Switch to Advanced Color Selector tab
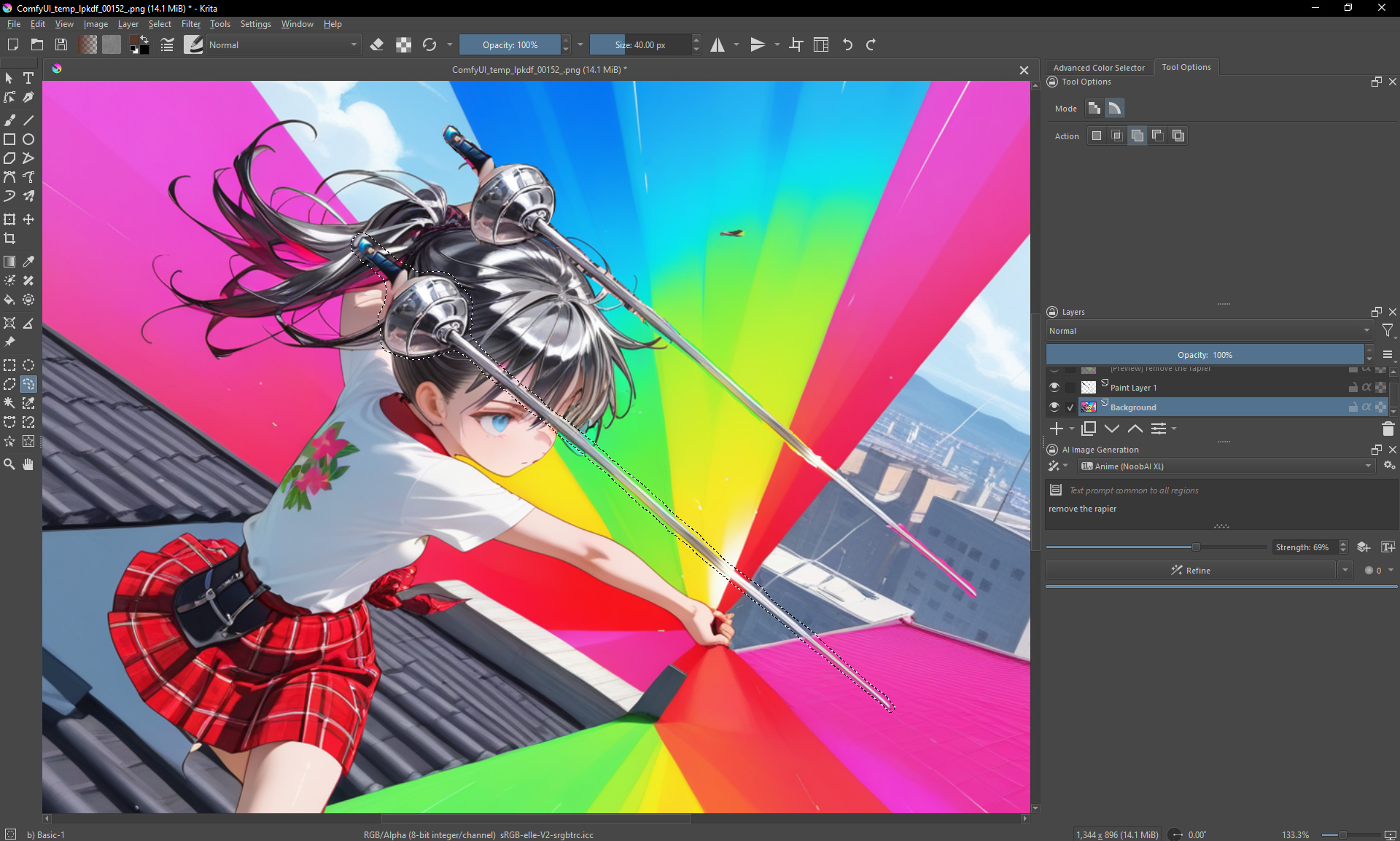 pyautogui.click(x=1099, y=67)
